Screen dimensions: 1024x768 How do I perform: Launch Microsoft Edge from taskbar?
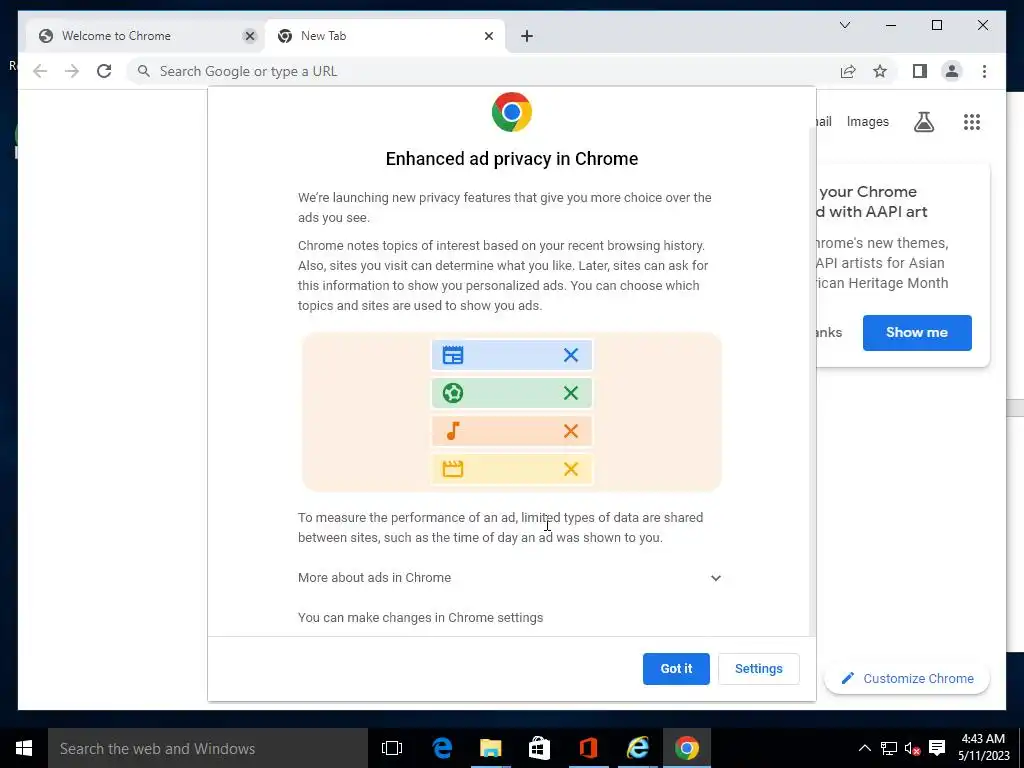[442, 748]
